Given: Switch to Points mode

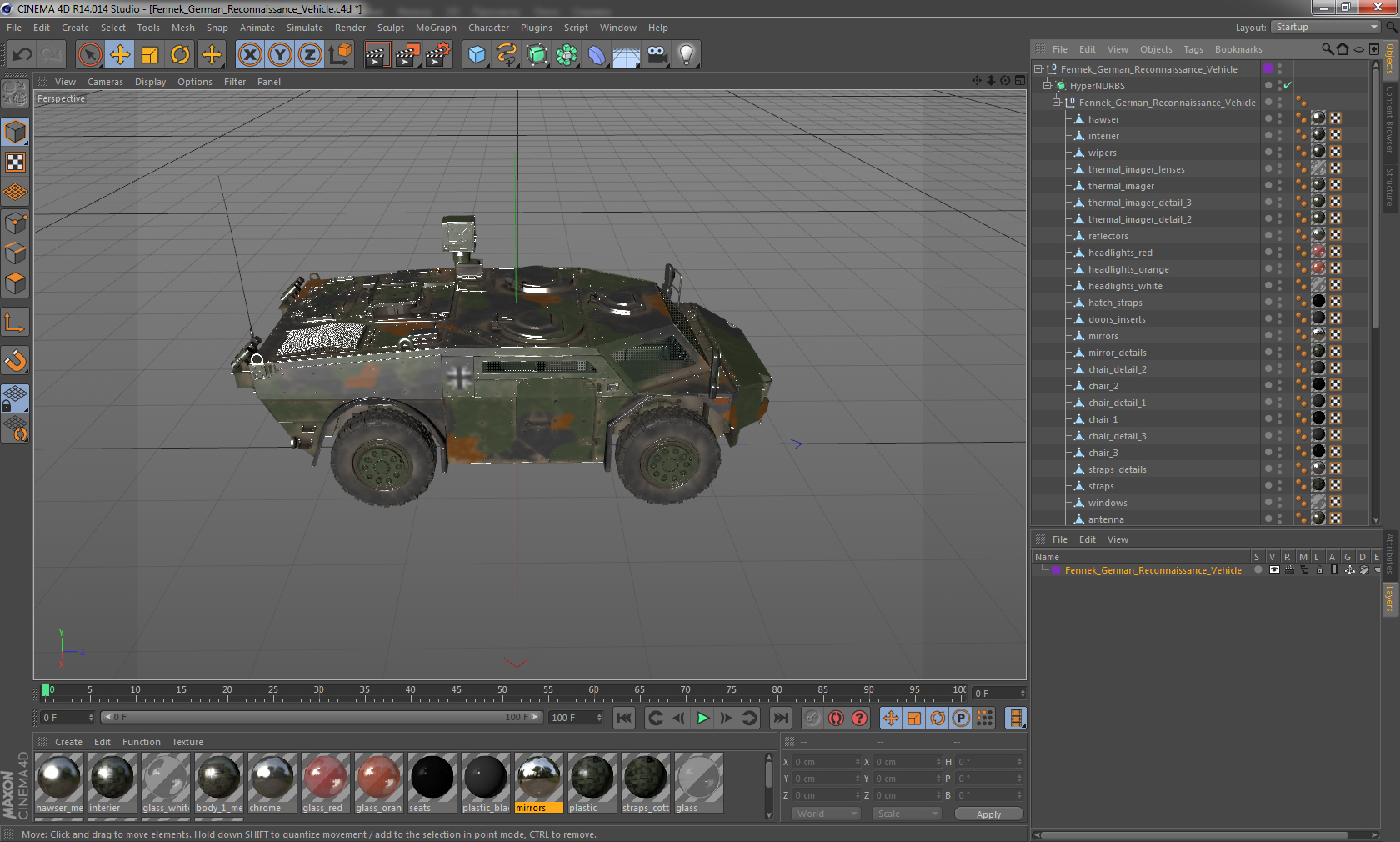Looking at the screenshot, I should click(15, 223).
